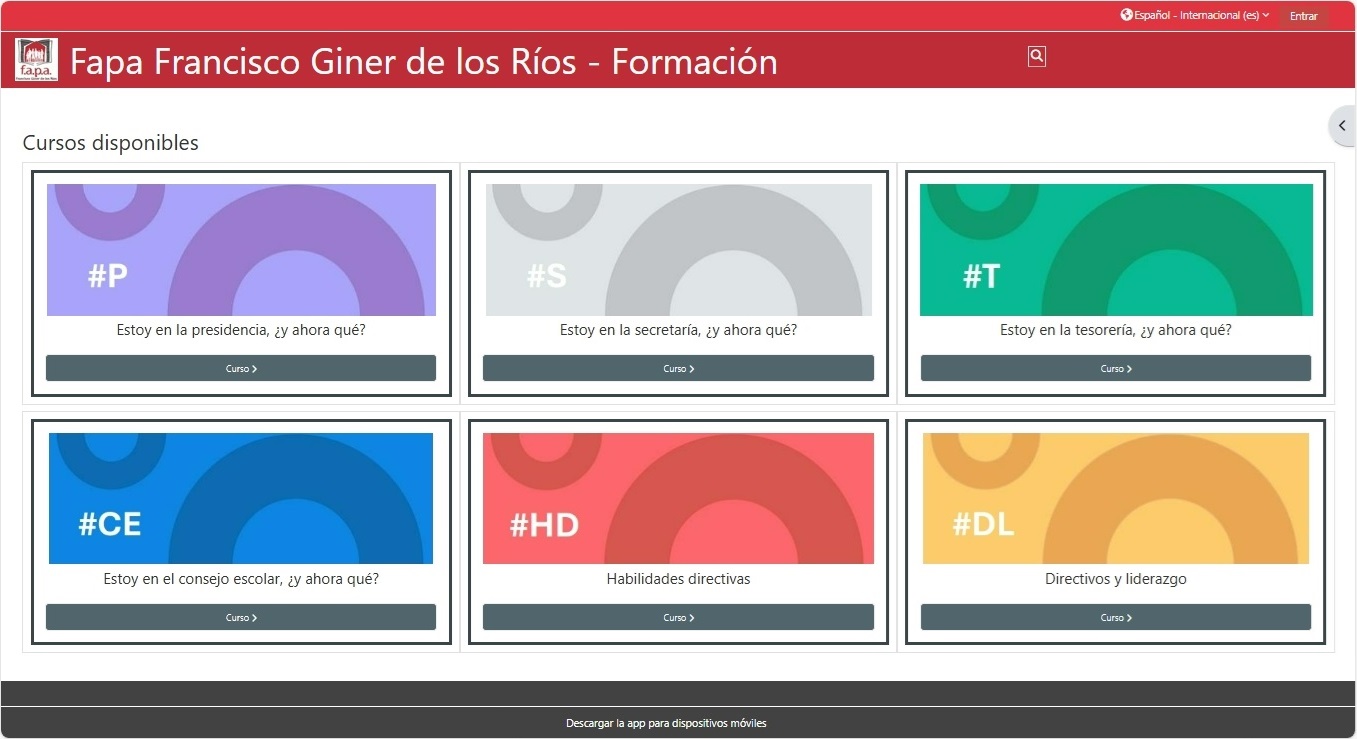Viewport: 1357px width, 739px height.
Task: Open Fapa Francisco Giner de los Ríos - Formación title
Action: (424, 62)
